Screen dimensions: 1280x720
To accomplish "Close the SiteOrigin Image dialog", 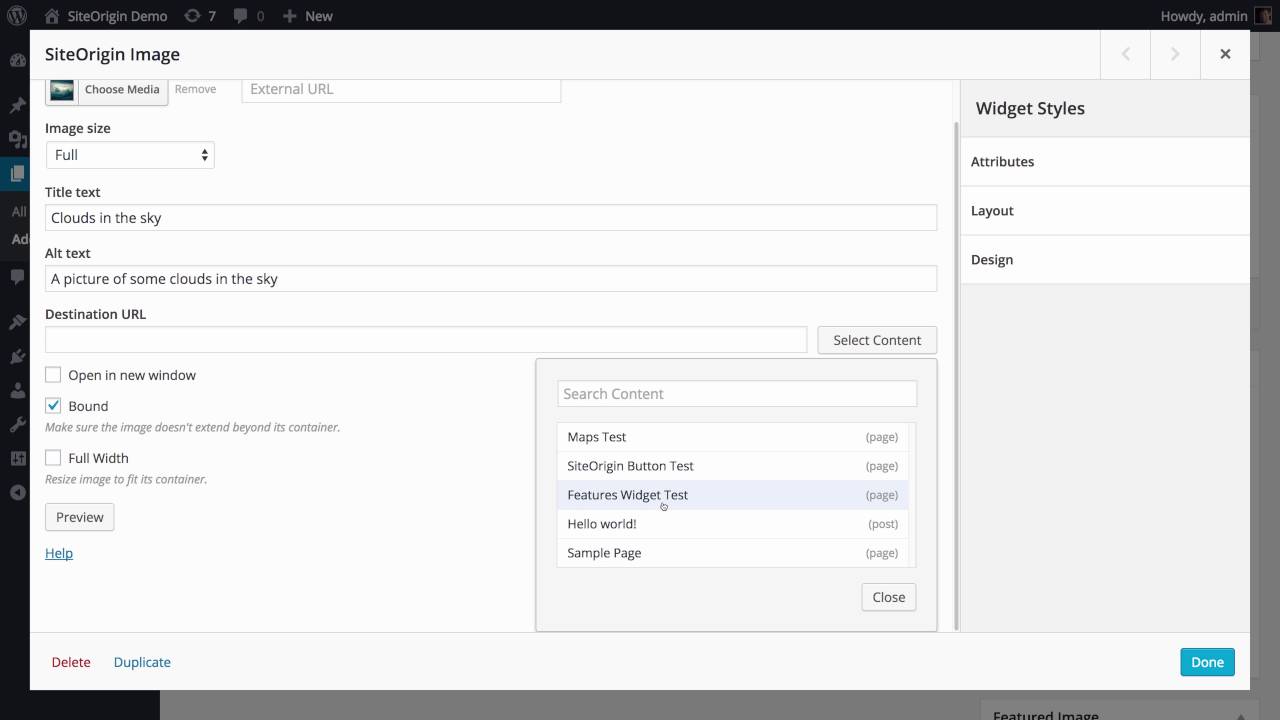I will [x=1225, y=54].
